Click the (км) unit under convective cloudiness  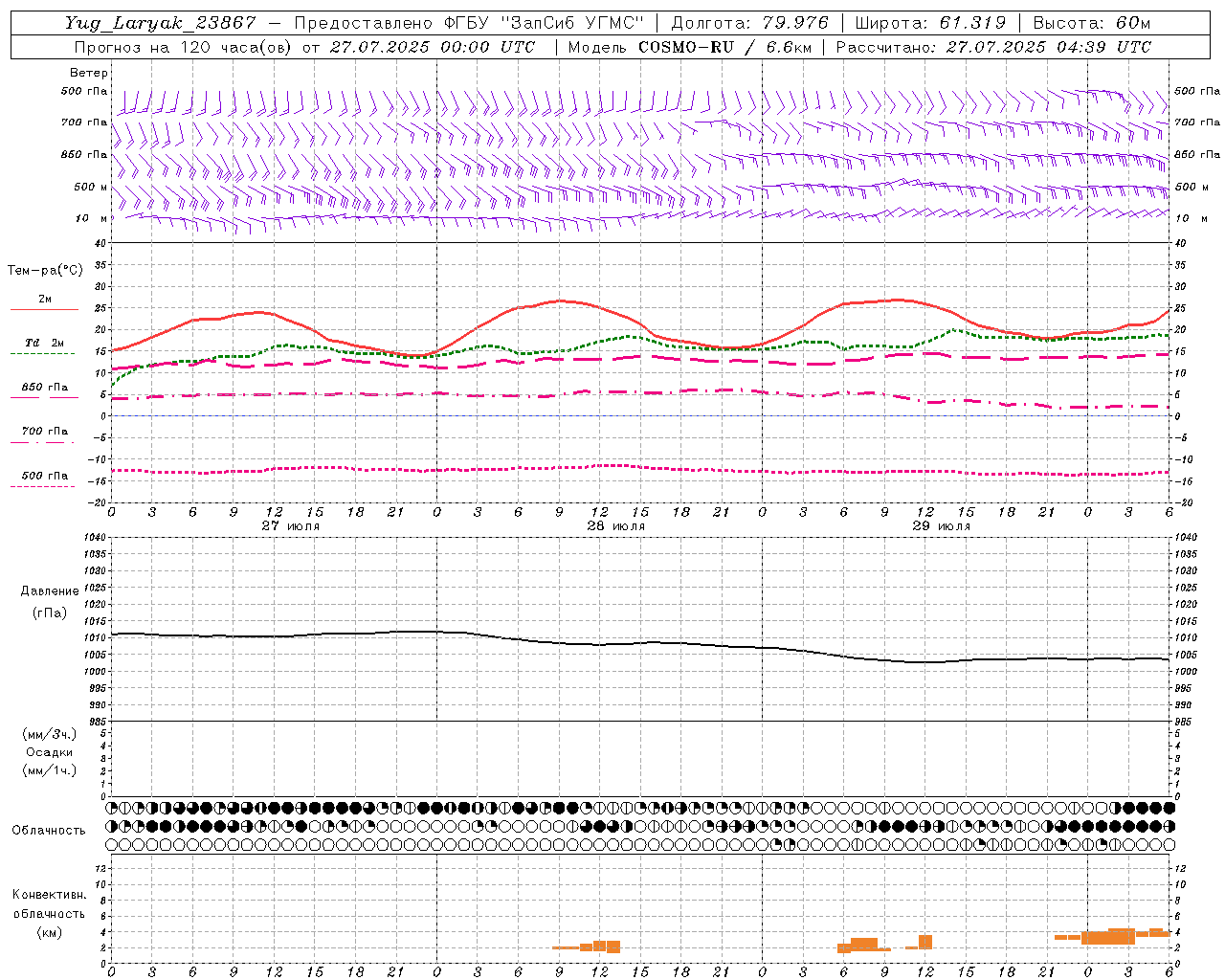(x=49, y=932)
